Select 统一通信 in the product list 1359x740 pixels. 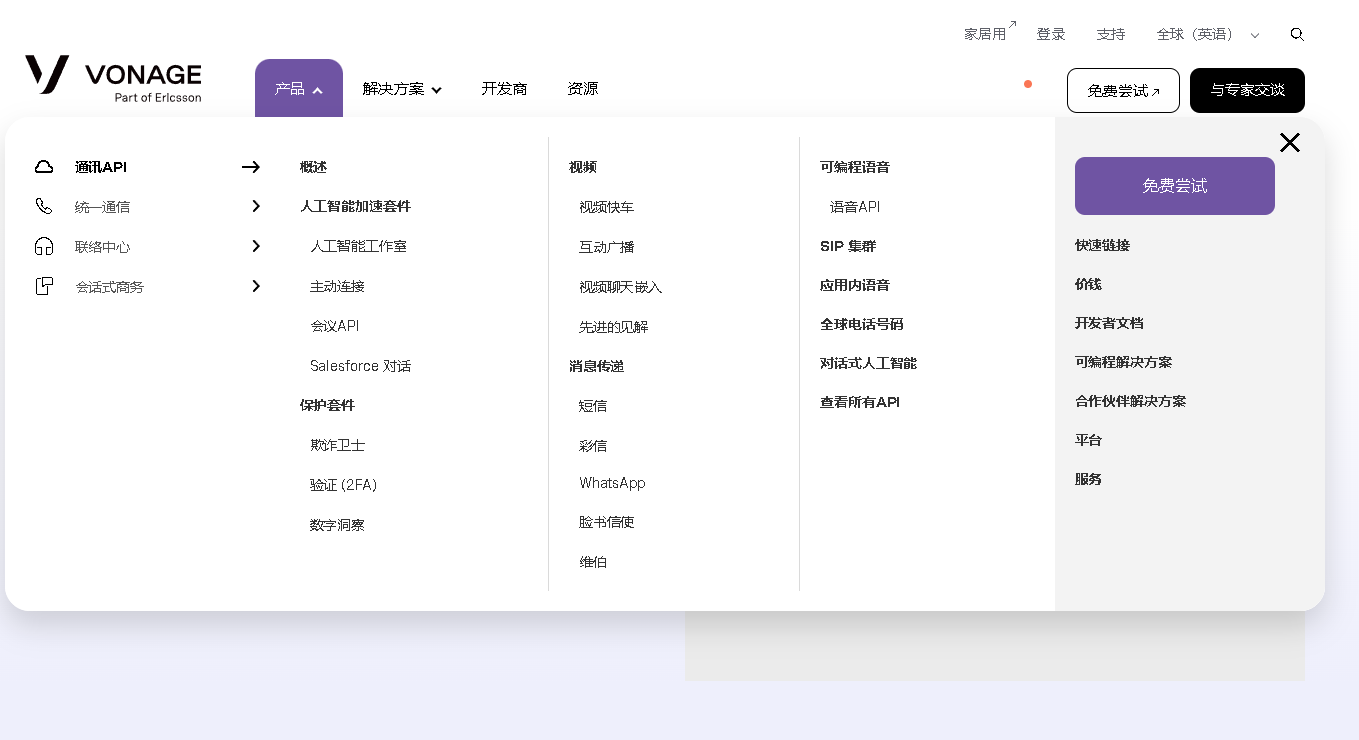pyautogui.click(x=102, y=207)
